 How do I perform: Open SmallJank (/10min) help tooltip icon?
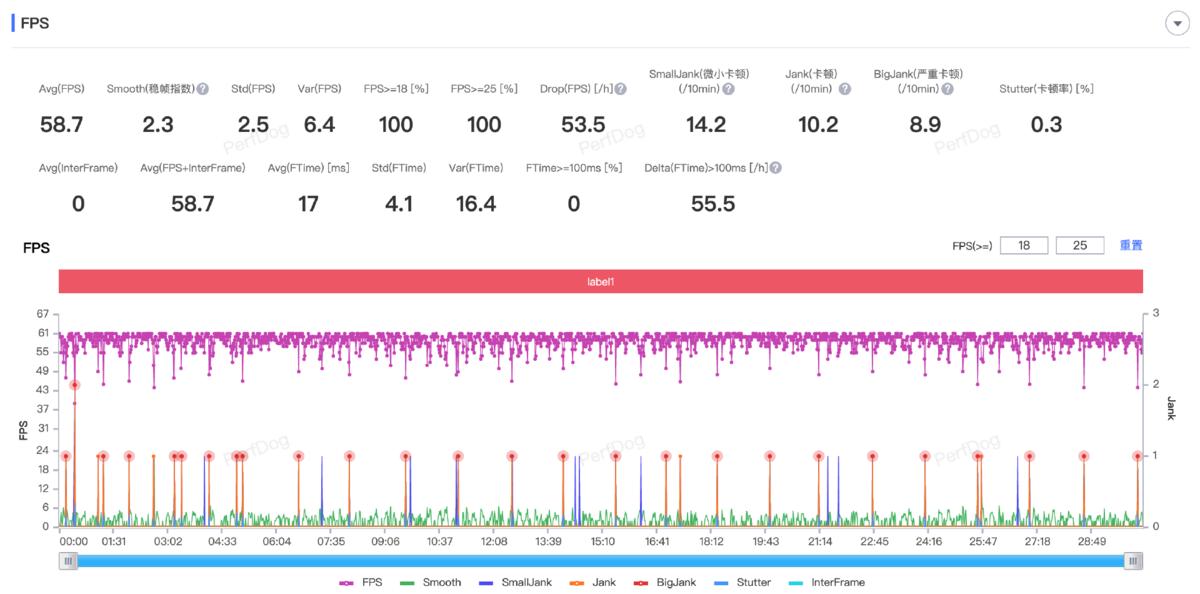[x=728, y=89]
